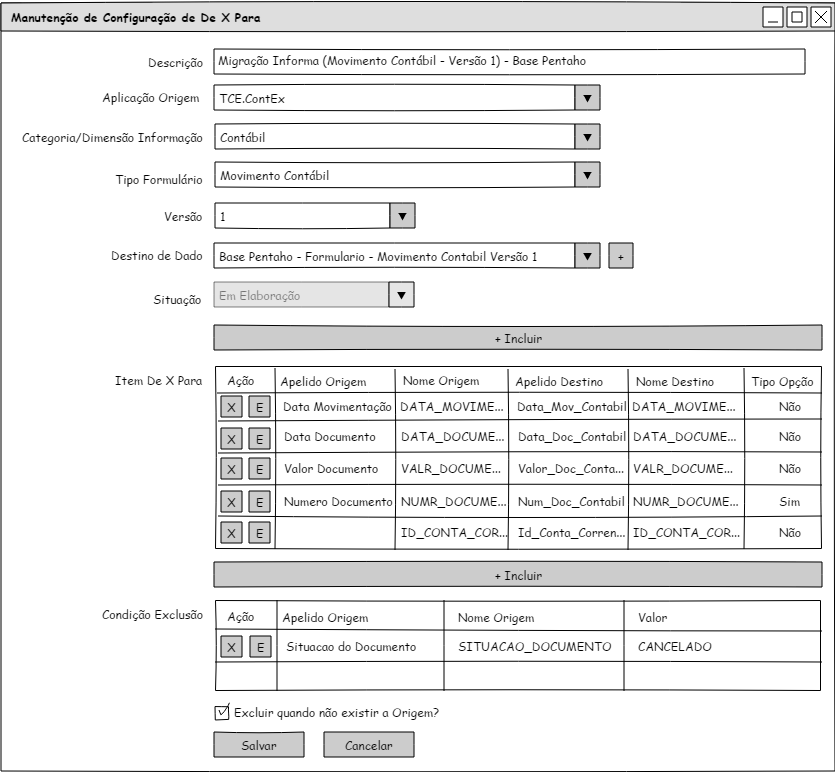Click X delete icon for ID_CONTA_COR row
The image size is (835, 772).
coord(231,533)
